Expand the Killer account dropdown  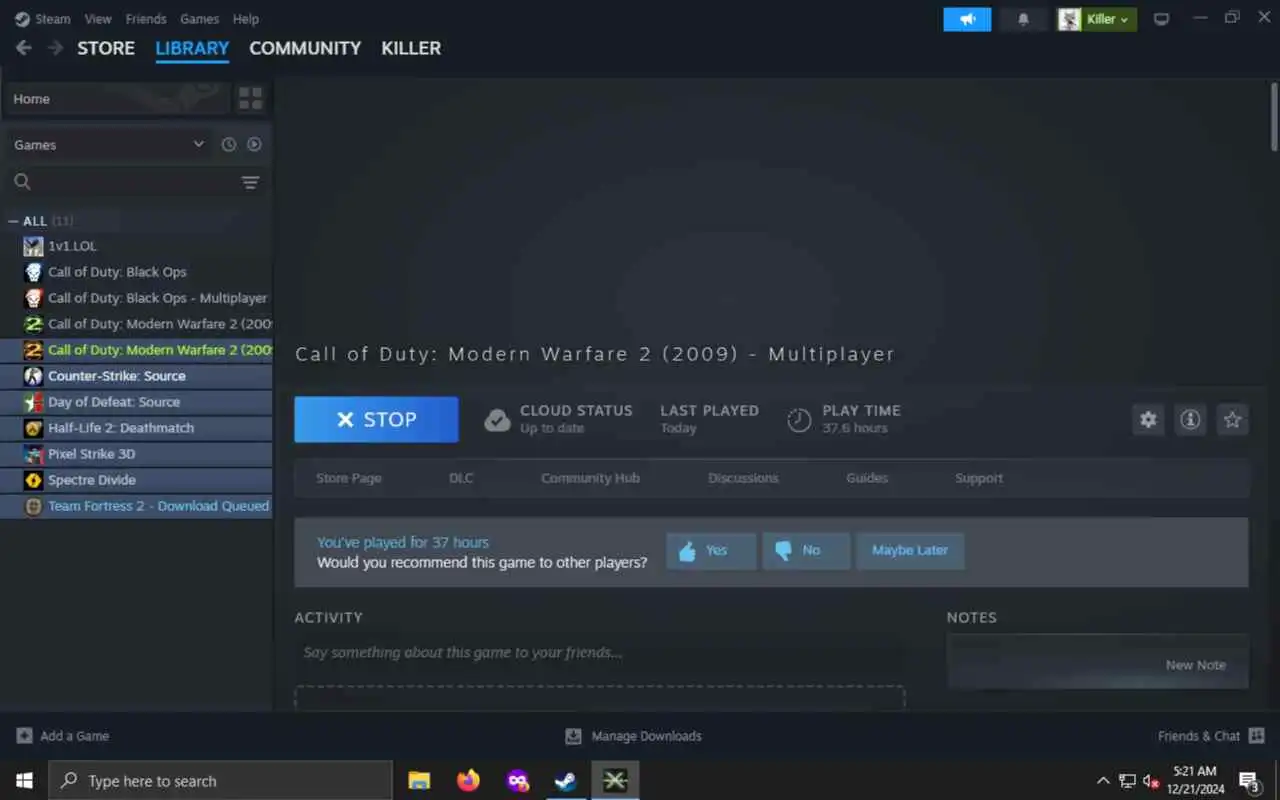coord(1097,19)
